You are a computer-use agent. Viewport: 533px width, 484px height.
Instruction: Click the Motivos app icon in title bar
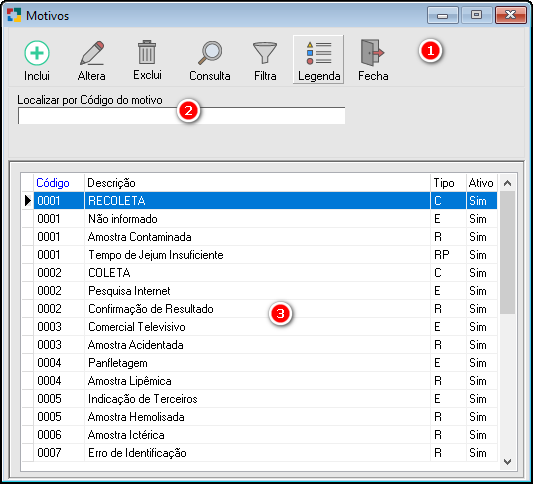coord(14,15)
